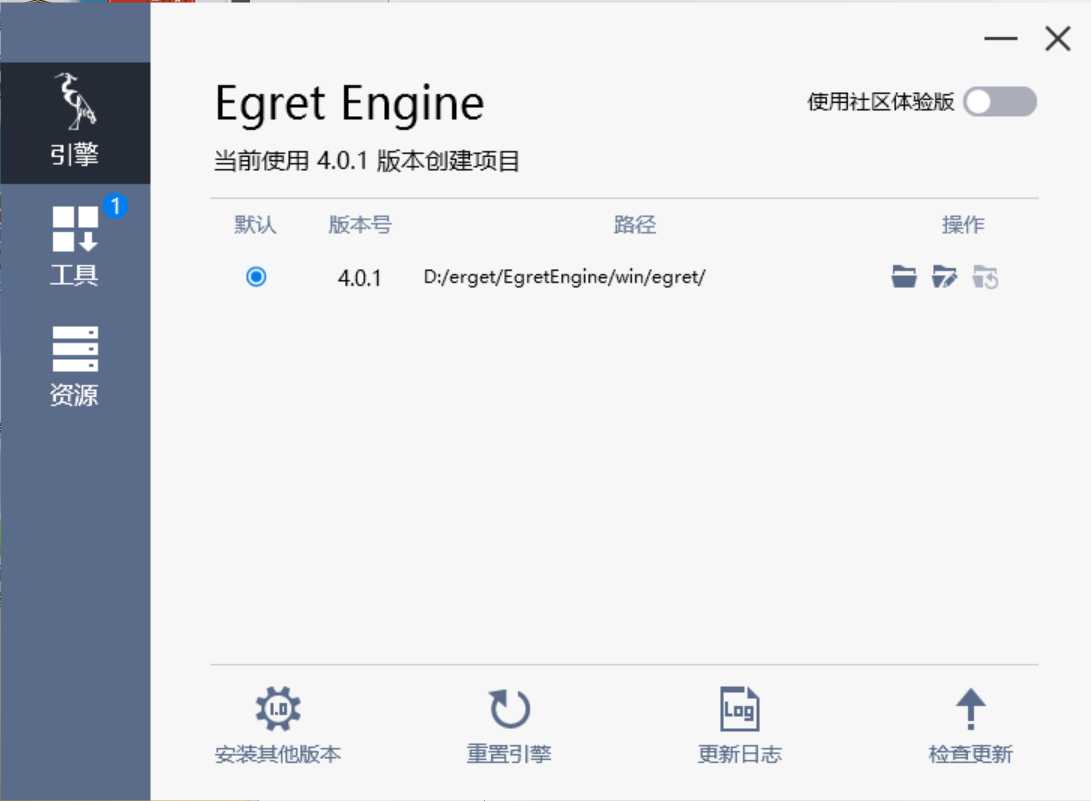Open the 资源 (Resources) sidebar tab
Image resolution: width=1091 pixels, height=801 pixels.
click(74, 366)
